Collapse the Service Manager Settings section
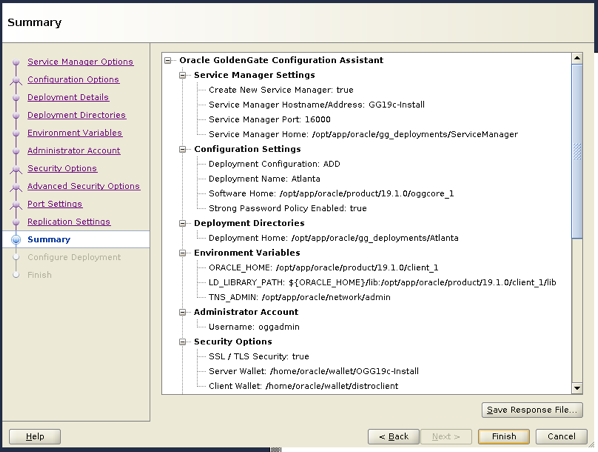Screen dimensions: 598x452 point(183,75)
